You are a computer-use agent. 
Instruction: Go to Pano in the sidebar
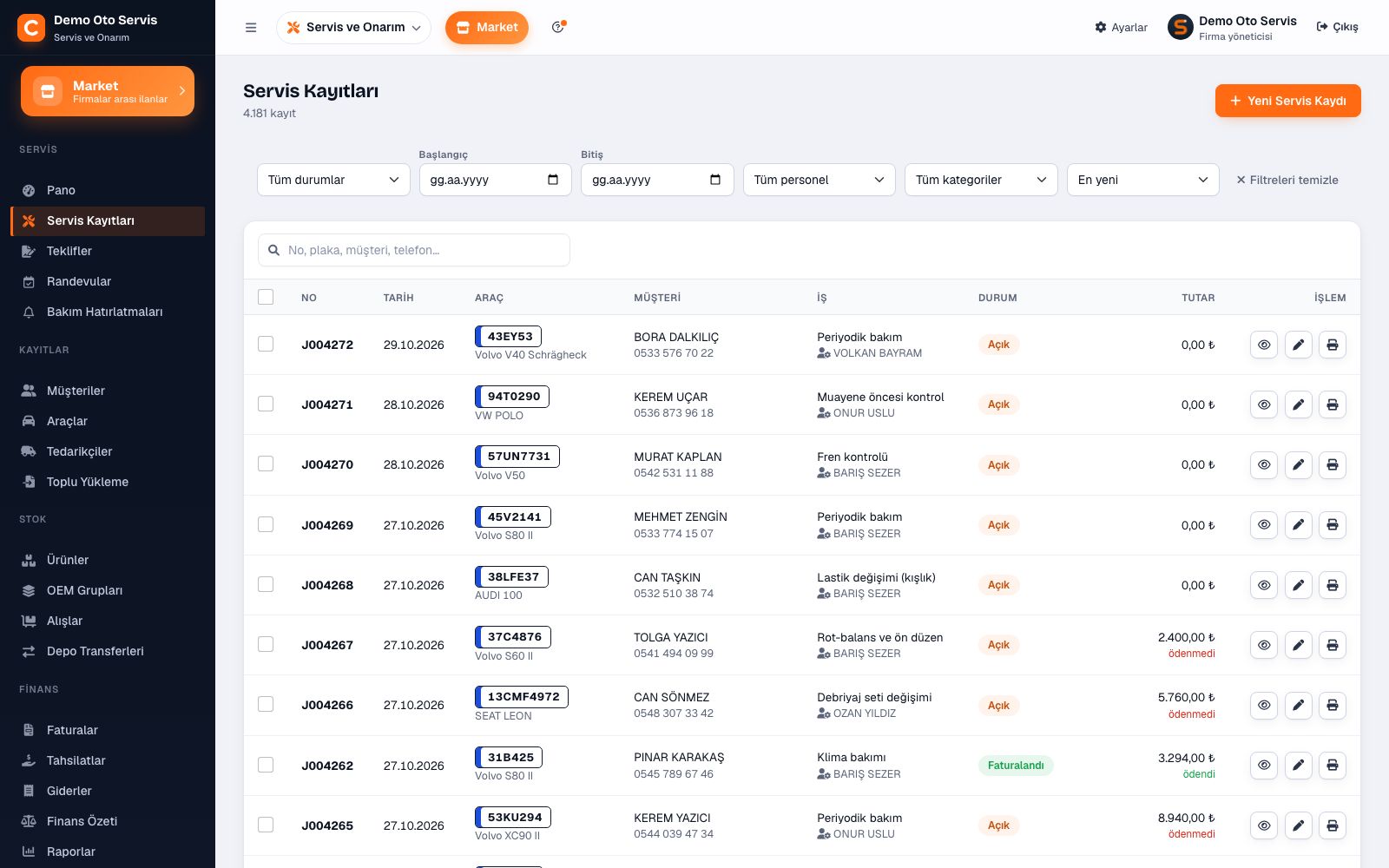(108, 190)
